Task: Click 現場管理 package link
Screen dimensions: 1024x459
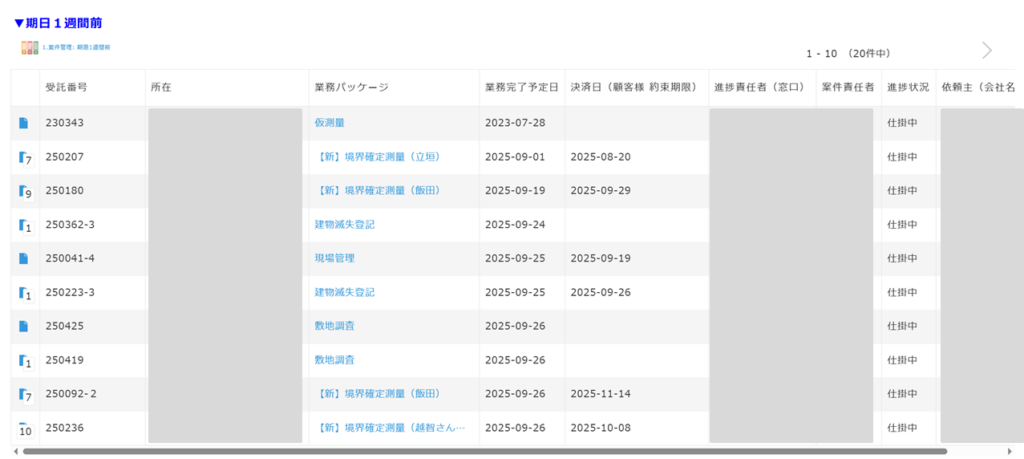Action: (x=334, y=258)
